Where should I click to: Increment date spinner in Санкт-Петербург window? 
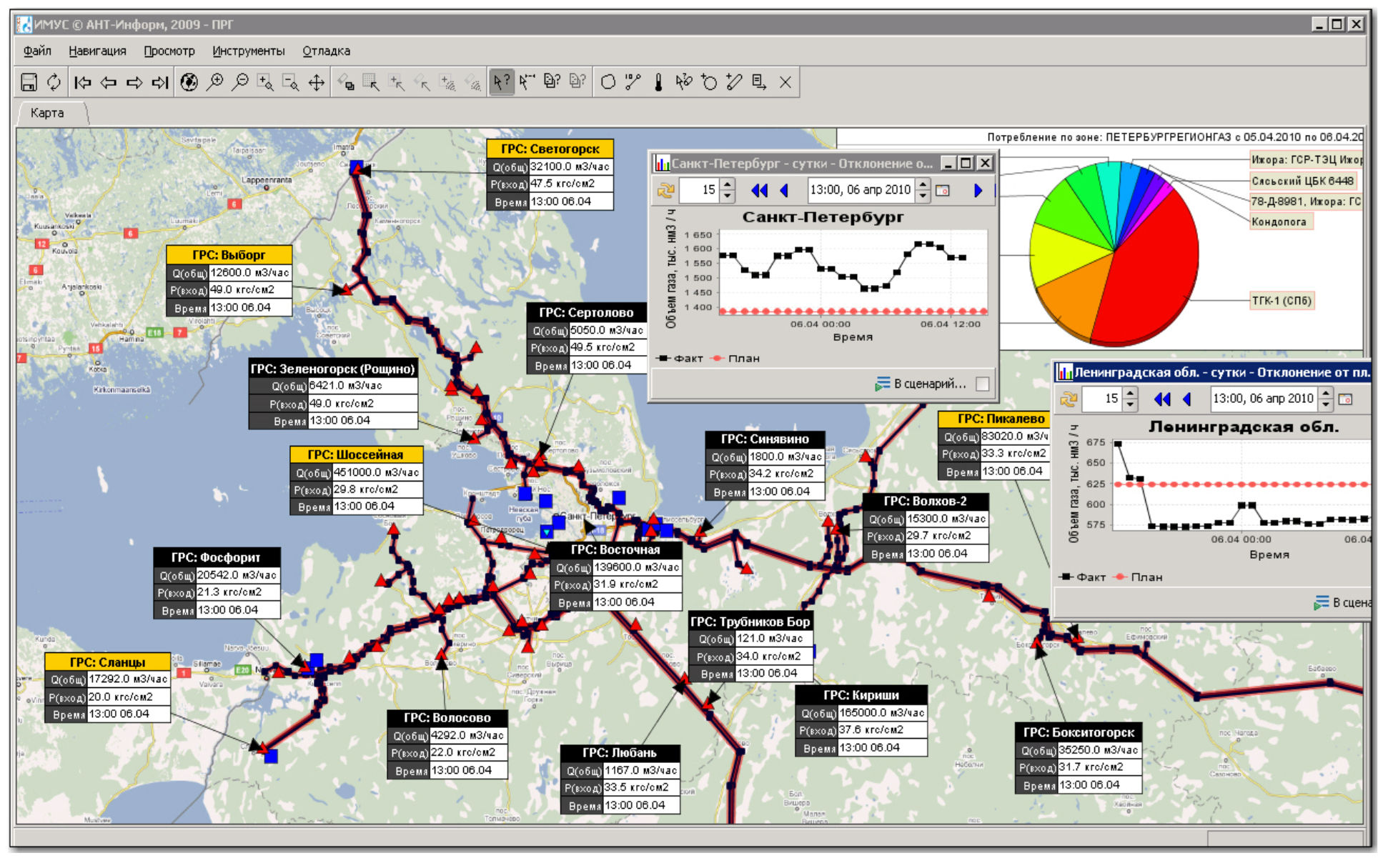[923, 185]
